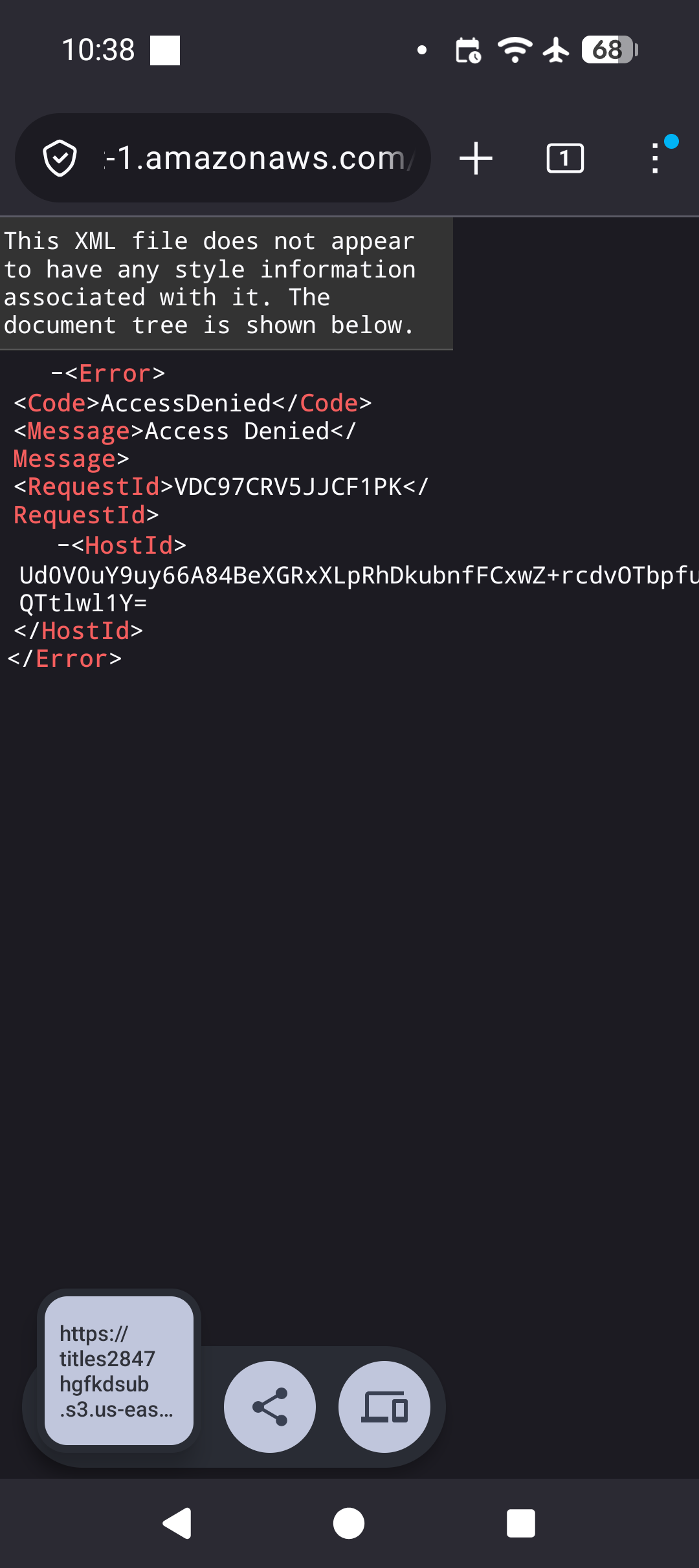
Task: Tap the tracking protection shield icon
Action: coord(60,158)
